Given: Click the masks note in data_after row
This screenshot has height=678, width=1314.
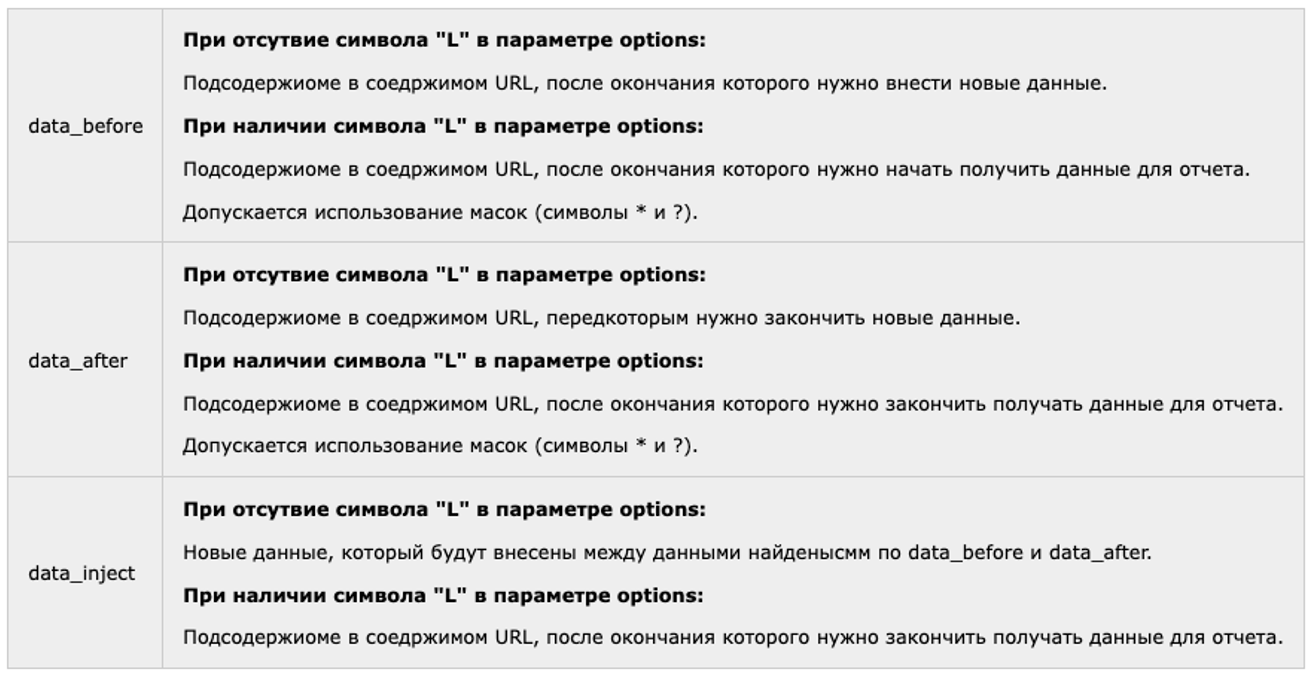Looking at the screenshot, I should pyautogui.click(x=439, y=446).
